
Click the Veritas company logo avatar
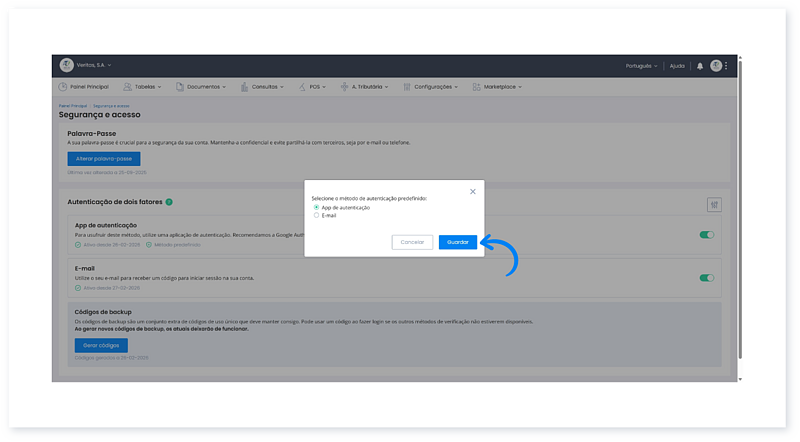pos(67,65)
